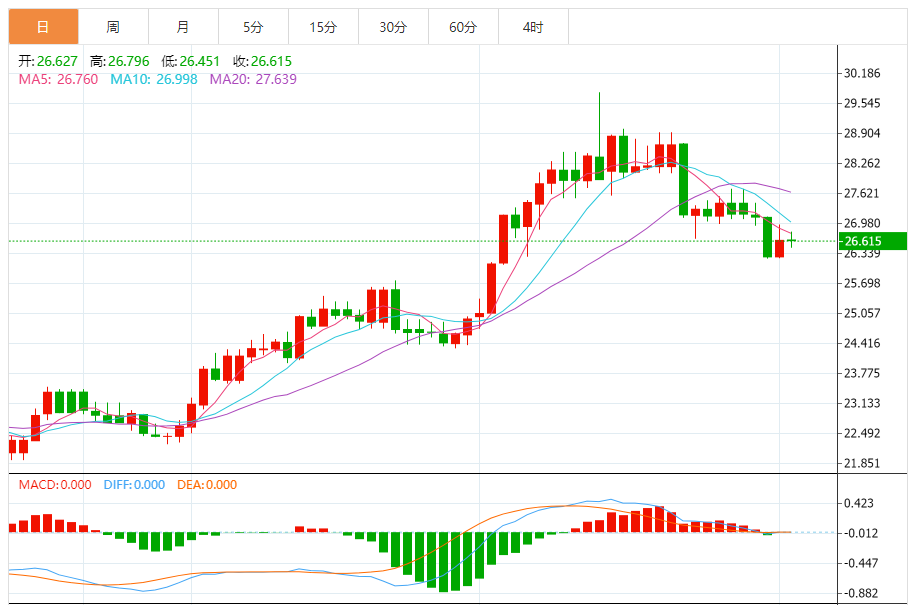This screenshot has height=605, width=916.
Task: Open the 60分 interval tab
Action: click(x=463, y=27)
